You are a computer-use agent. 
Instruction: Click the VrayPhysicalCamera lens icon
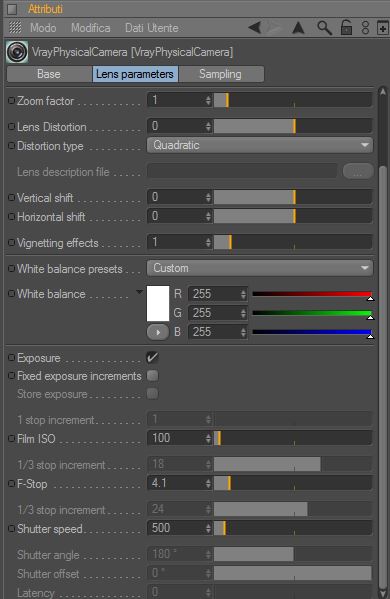(17, 52)
